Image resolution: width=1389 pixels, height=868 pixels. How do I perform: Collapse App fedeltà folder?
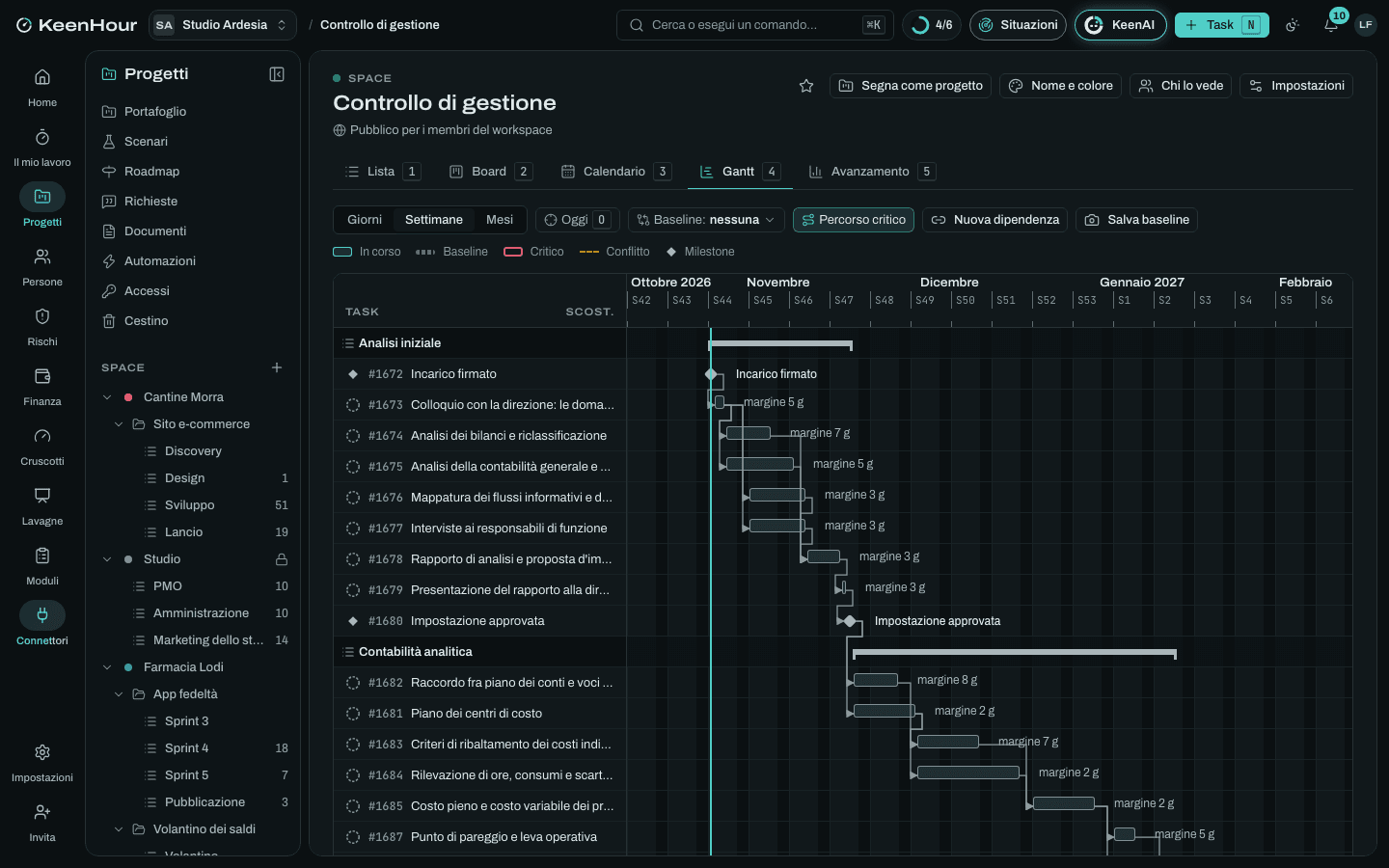[119, 694]
